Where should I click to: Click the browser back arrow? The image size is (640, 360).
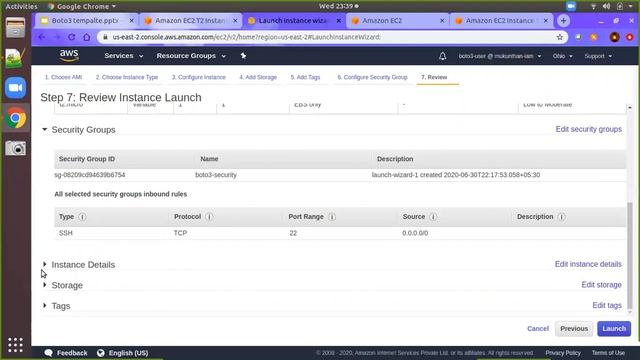click(42, 37)
